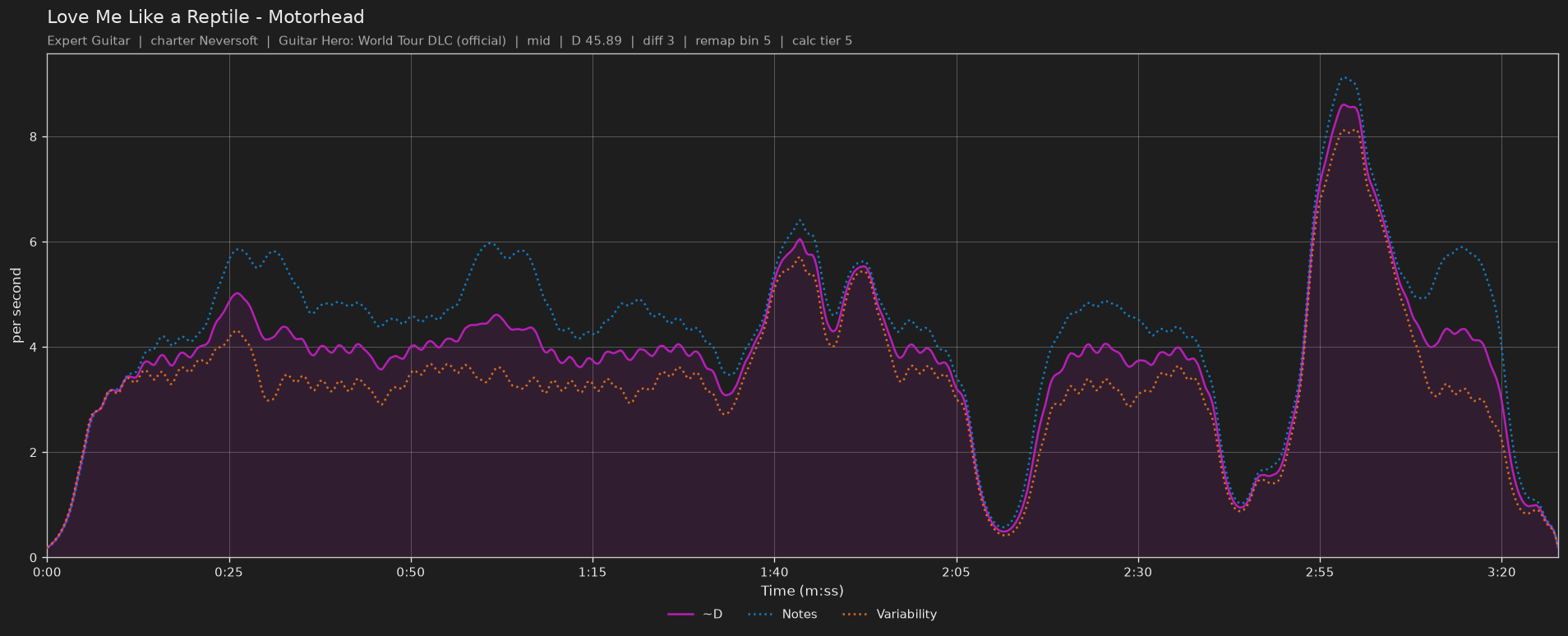Click the 'D 45.89' value in subtitle

[x=596, y=41]
